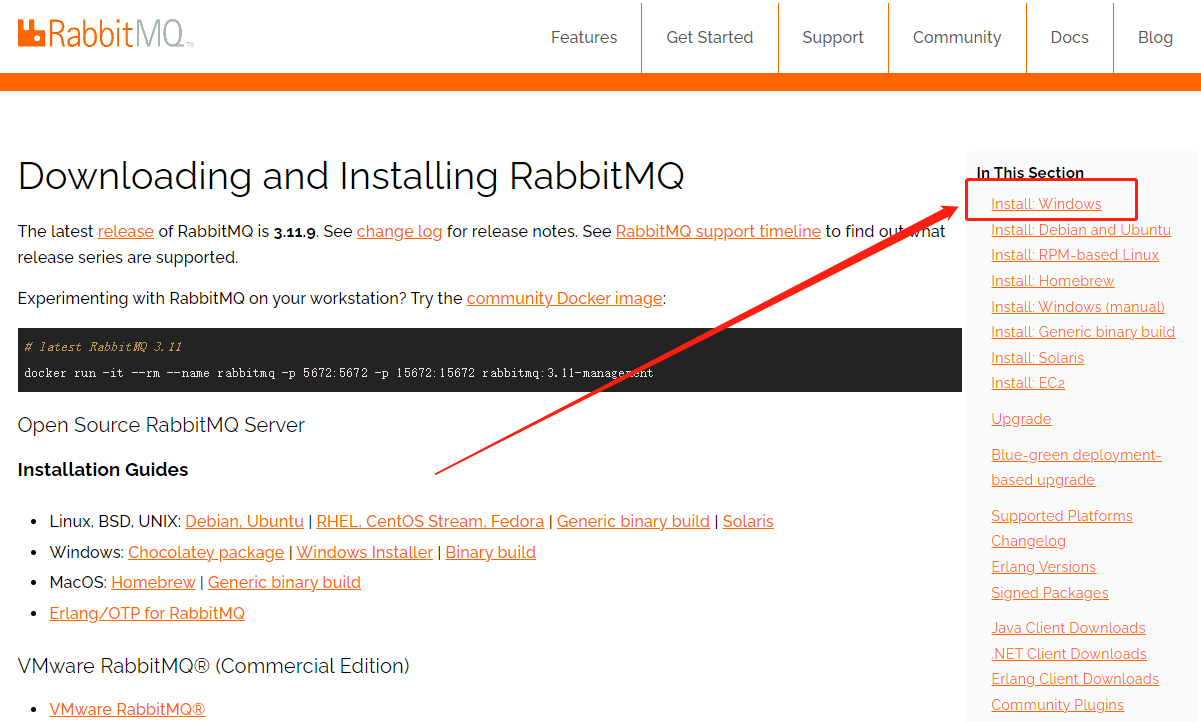Open the Install: Homebrew sidebar link

coord(1052,280)
